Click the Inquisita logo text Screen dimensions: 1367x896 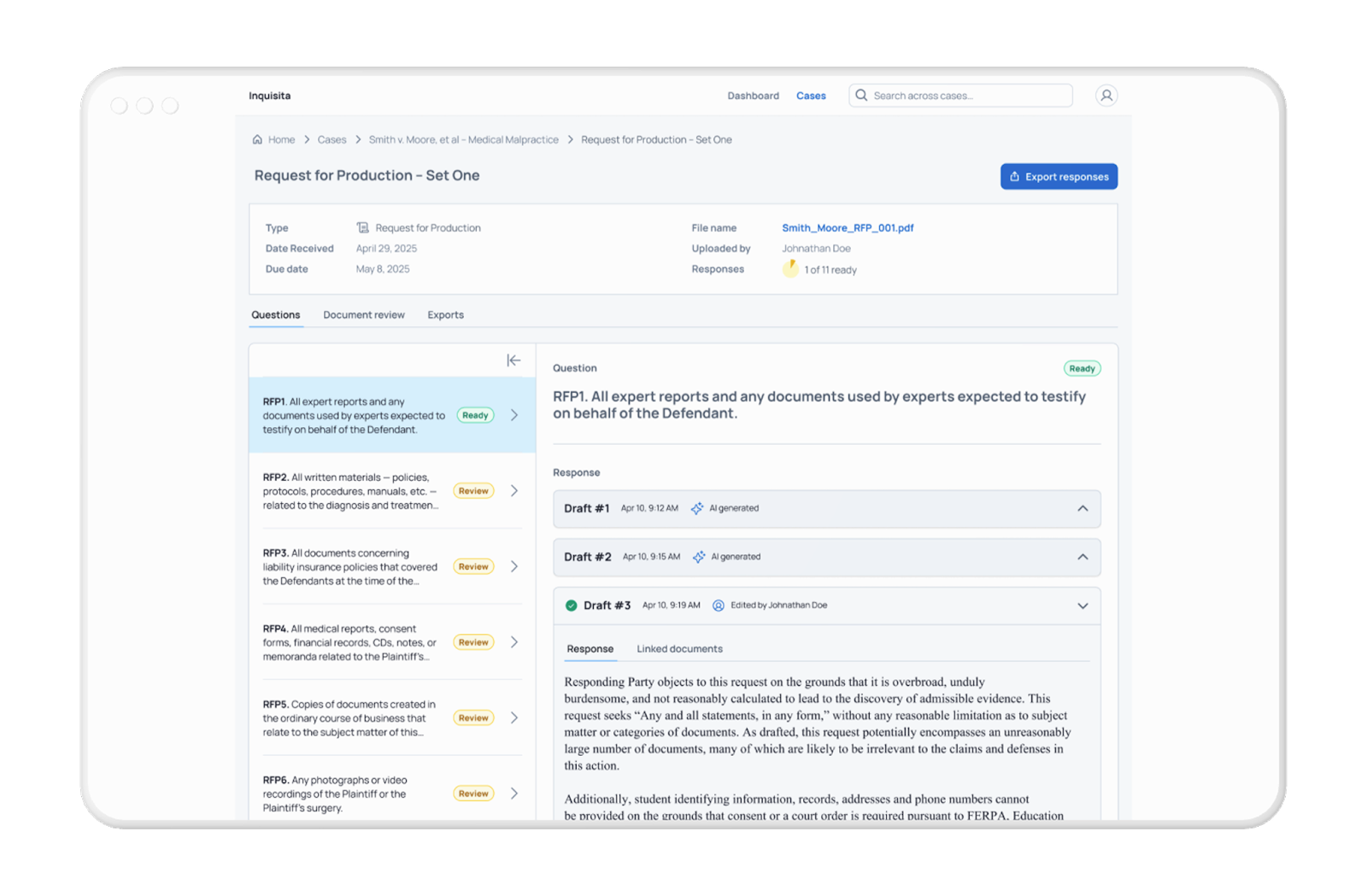coord(269,96)
